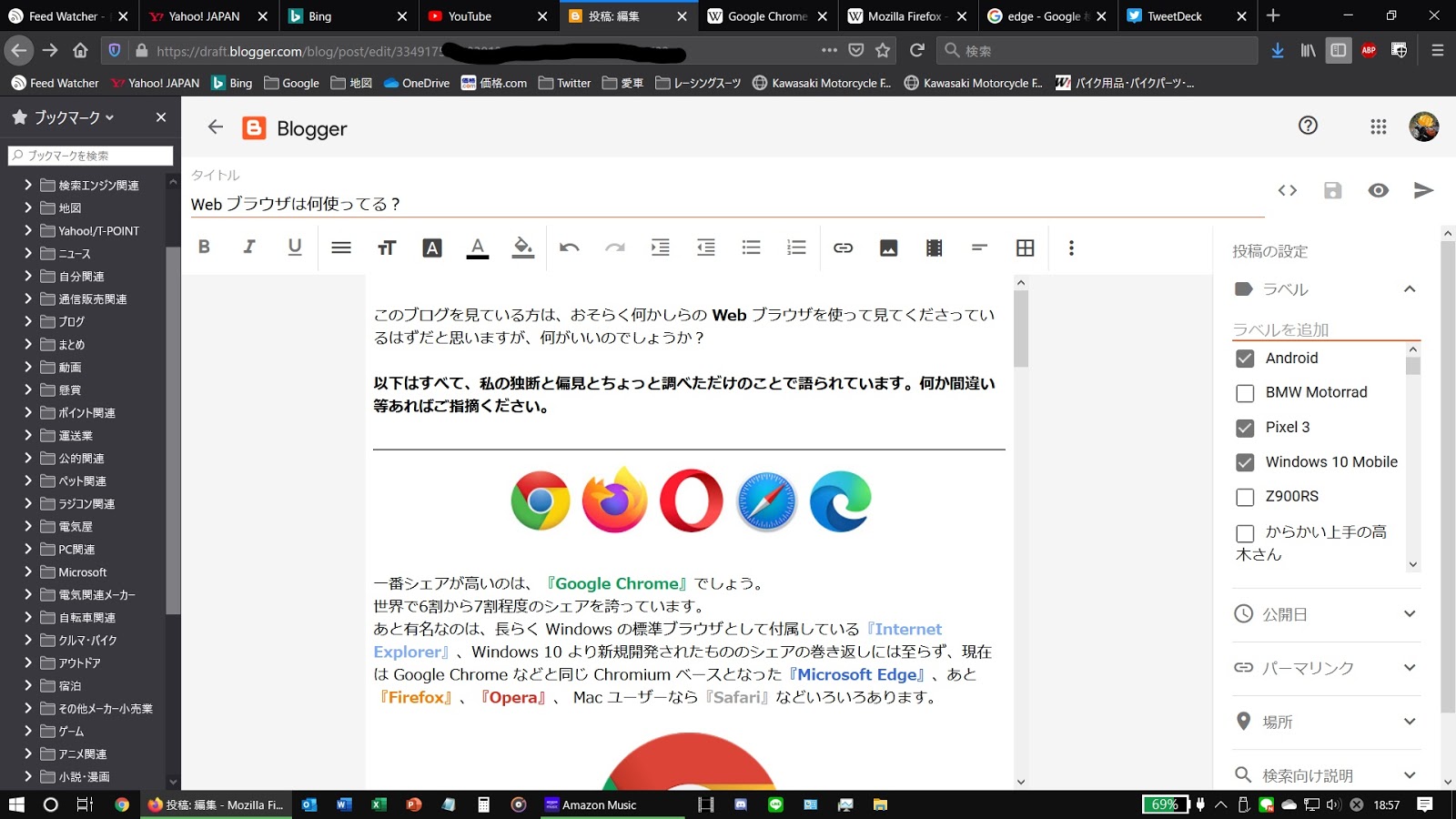Insert or edit a link
Screen dimensions: 1456x819
[x=844, y=248]
